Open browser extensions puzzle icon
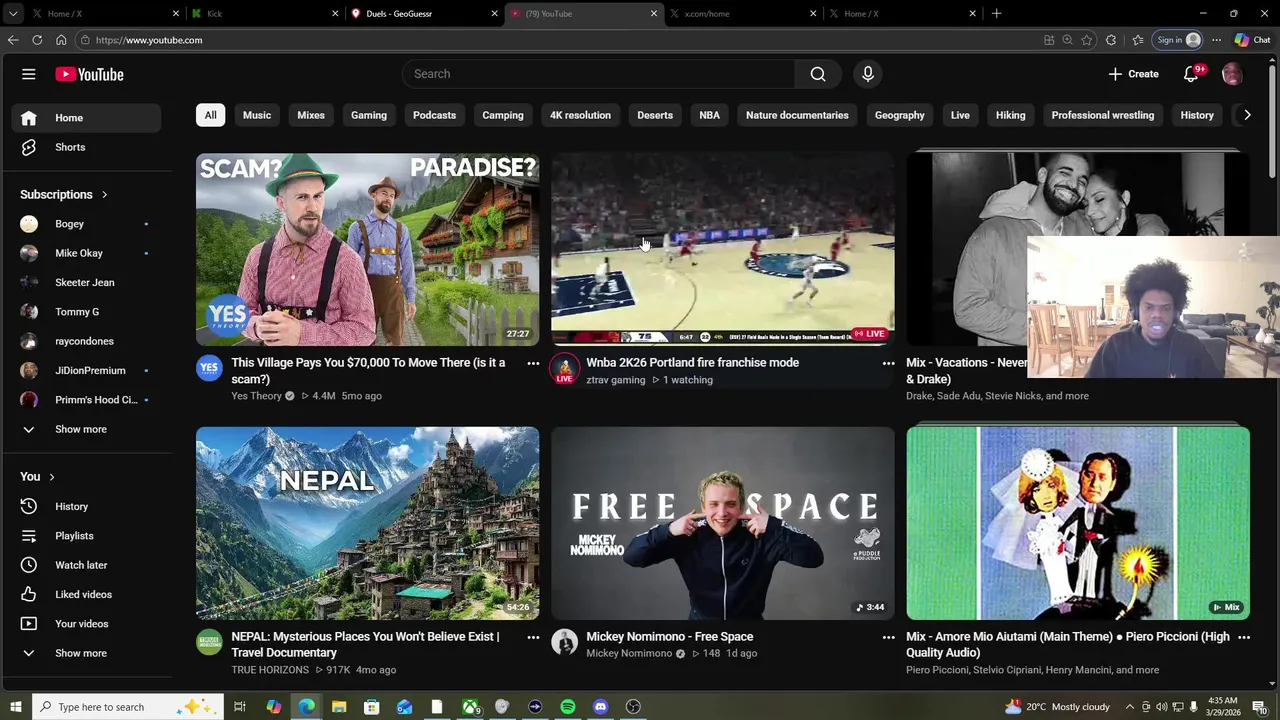The height and width of the screenshot is (720, 1280). click(x=1111, y=40)
